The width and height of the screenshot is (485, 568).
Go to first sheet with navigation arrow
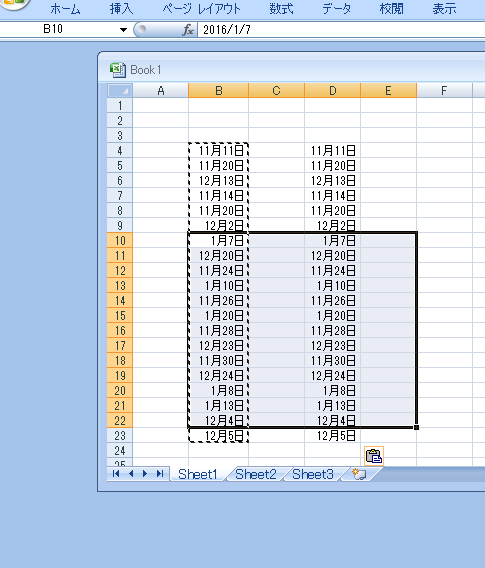coord(116,474)
